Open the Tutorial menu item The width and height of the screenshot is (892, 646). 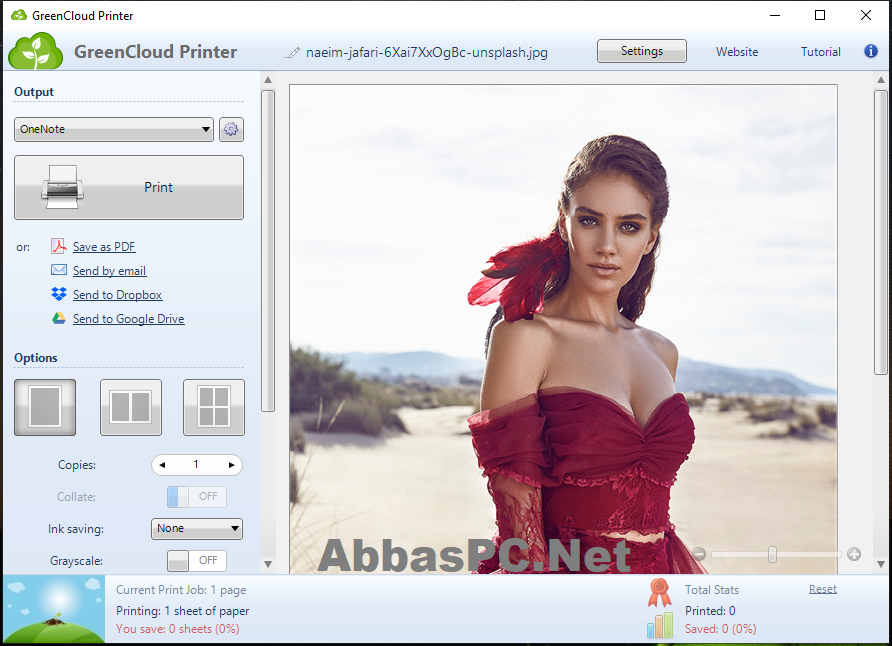click(820, 52)
